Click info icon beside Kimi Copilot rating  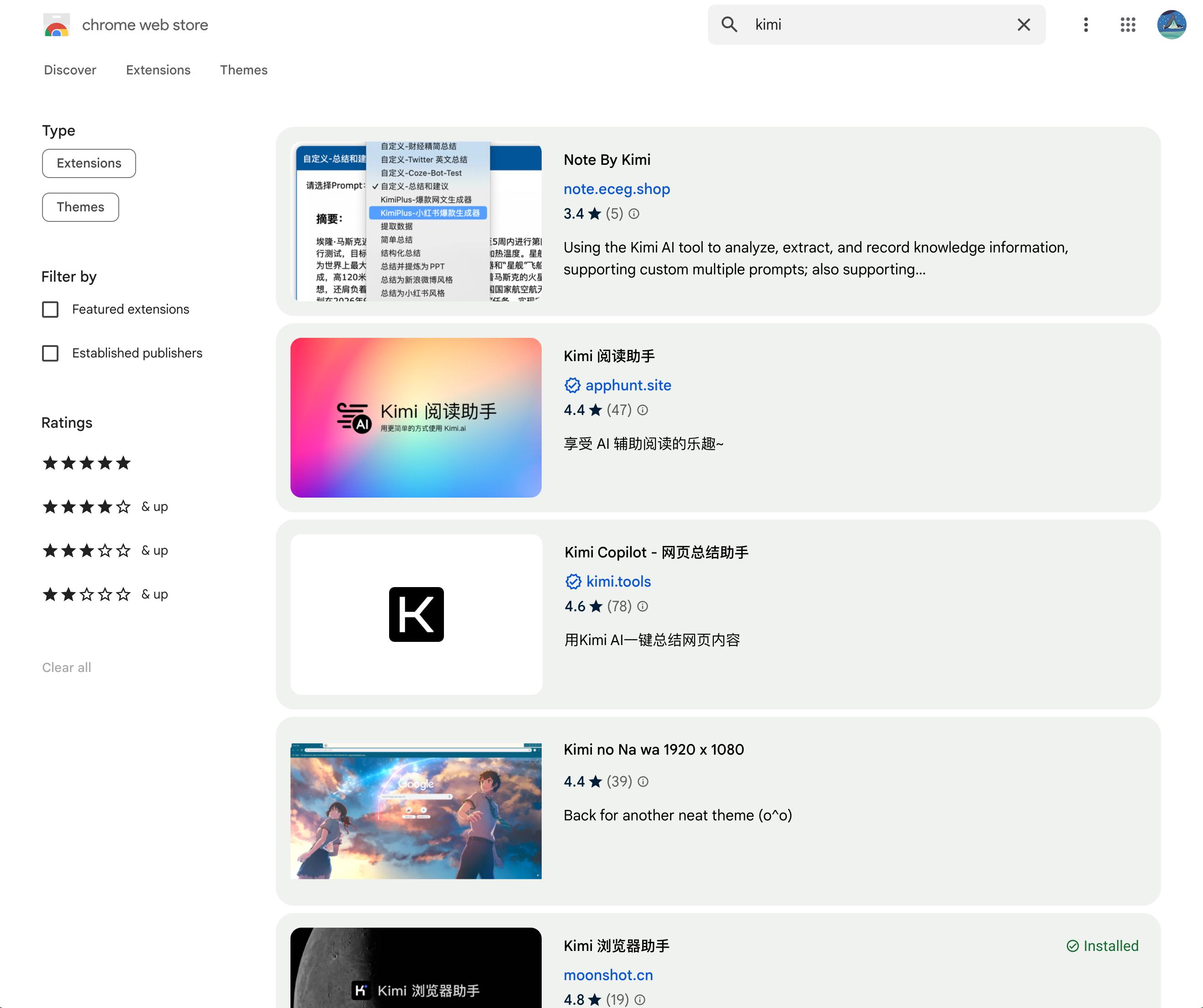643,606
